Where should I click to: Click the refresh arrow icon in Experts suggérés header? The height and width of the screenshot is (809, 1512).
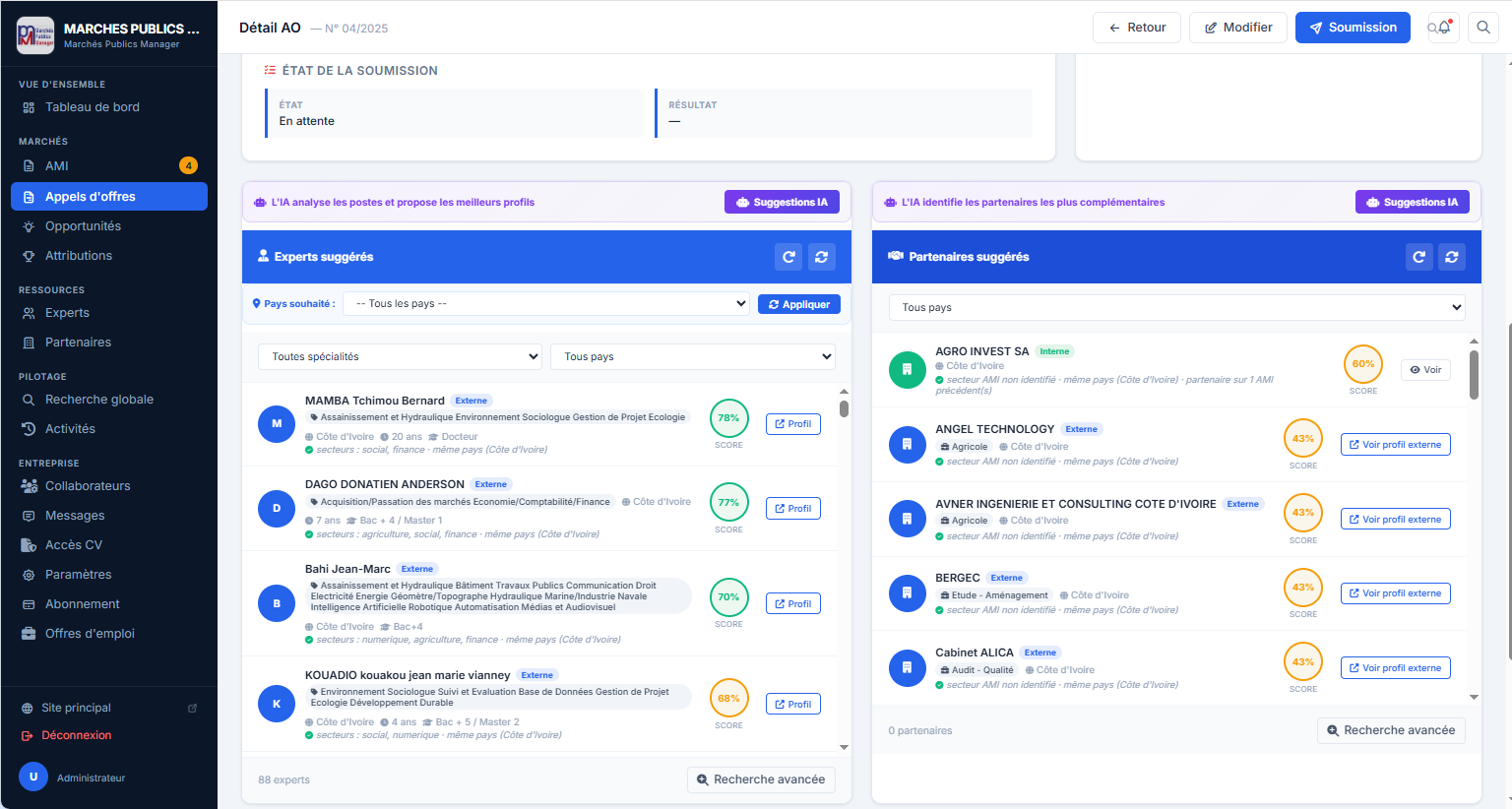(x=788, y=257)
